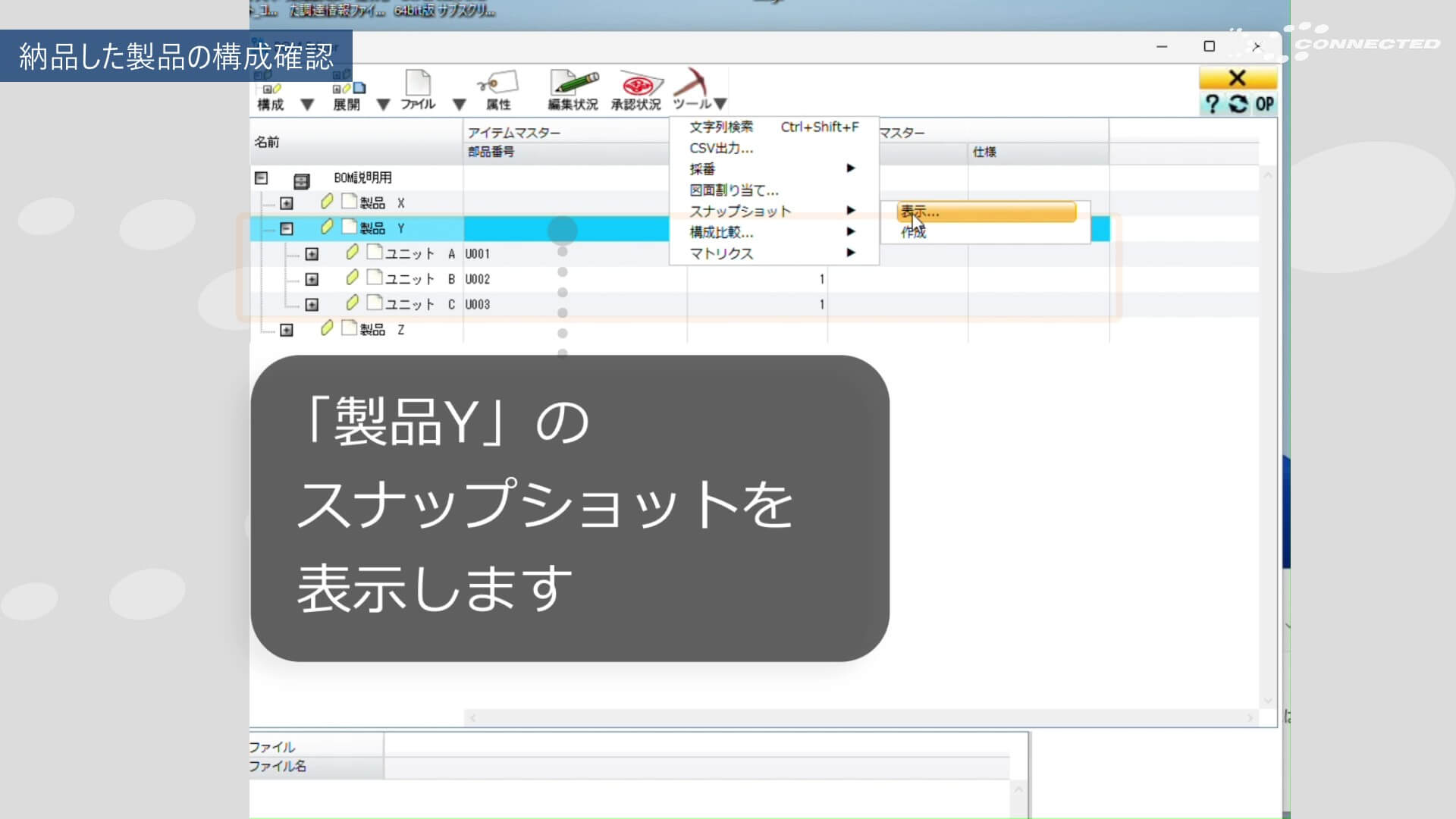Click the horizontal scrollbar under the tree
This screenshot has width=1456, height=819.
click(862, 717)
